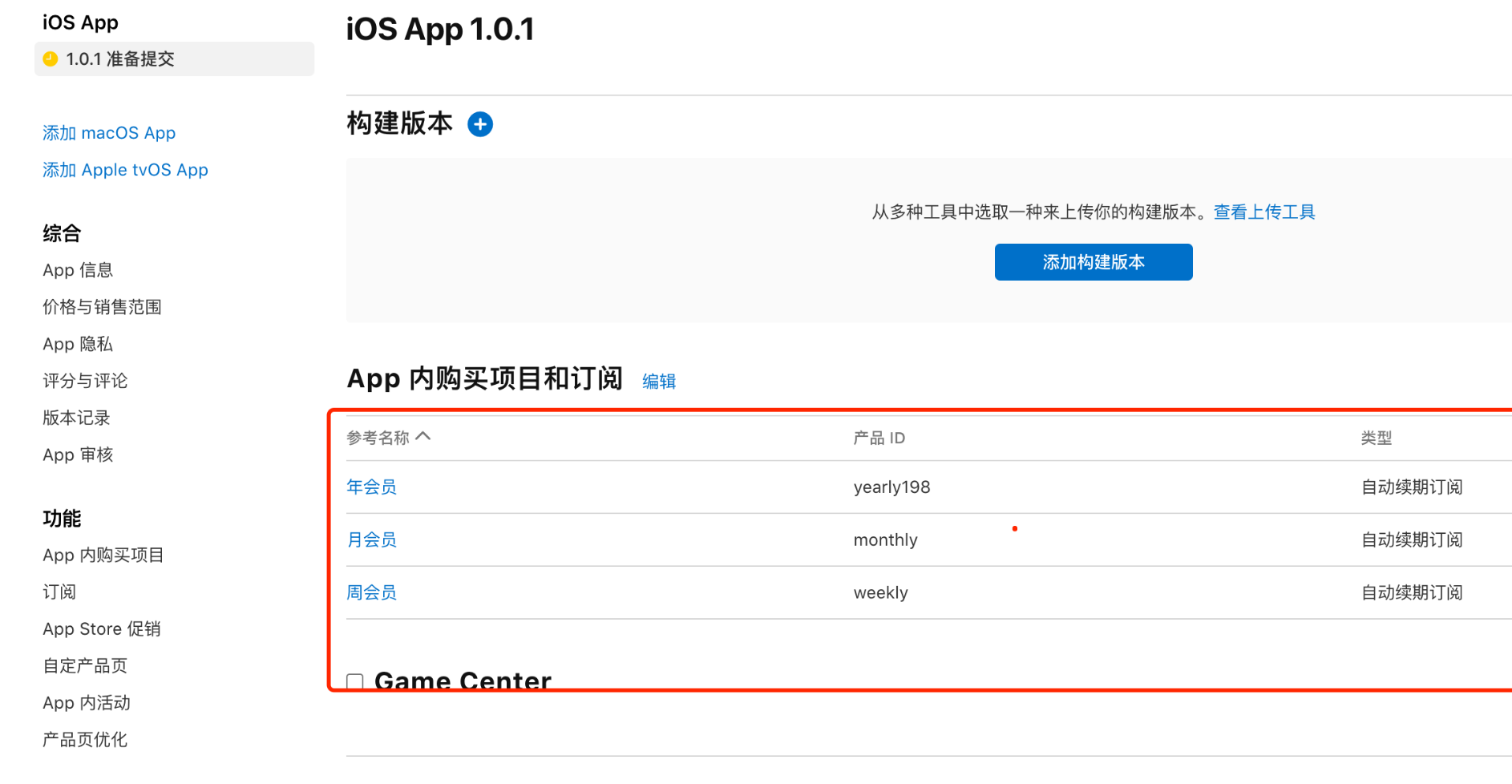Click the 添加 macOS App link

point(109,132)
